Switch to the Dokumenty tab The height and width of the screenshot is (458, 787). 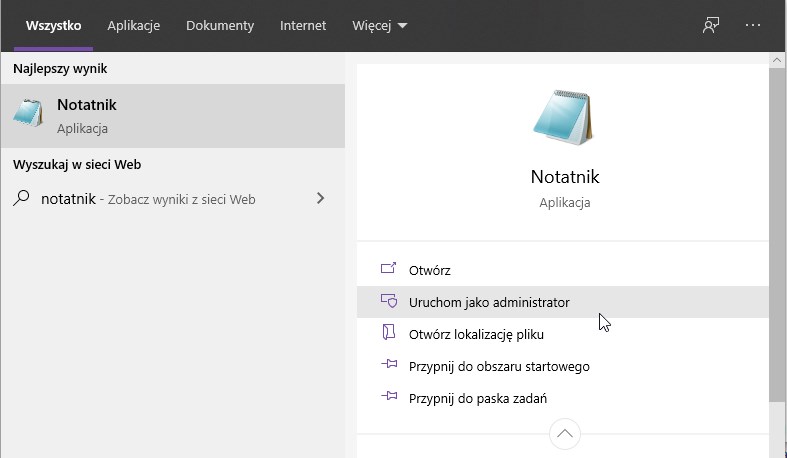(x=220, y=26)
